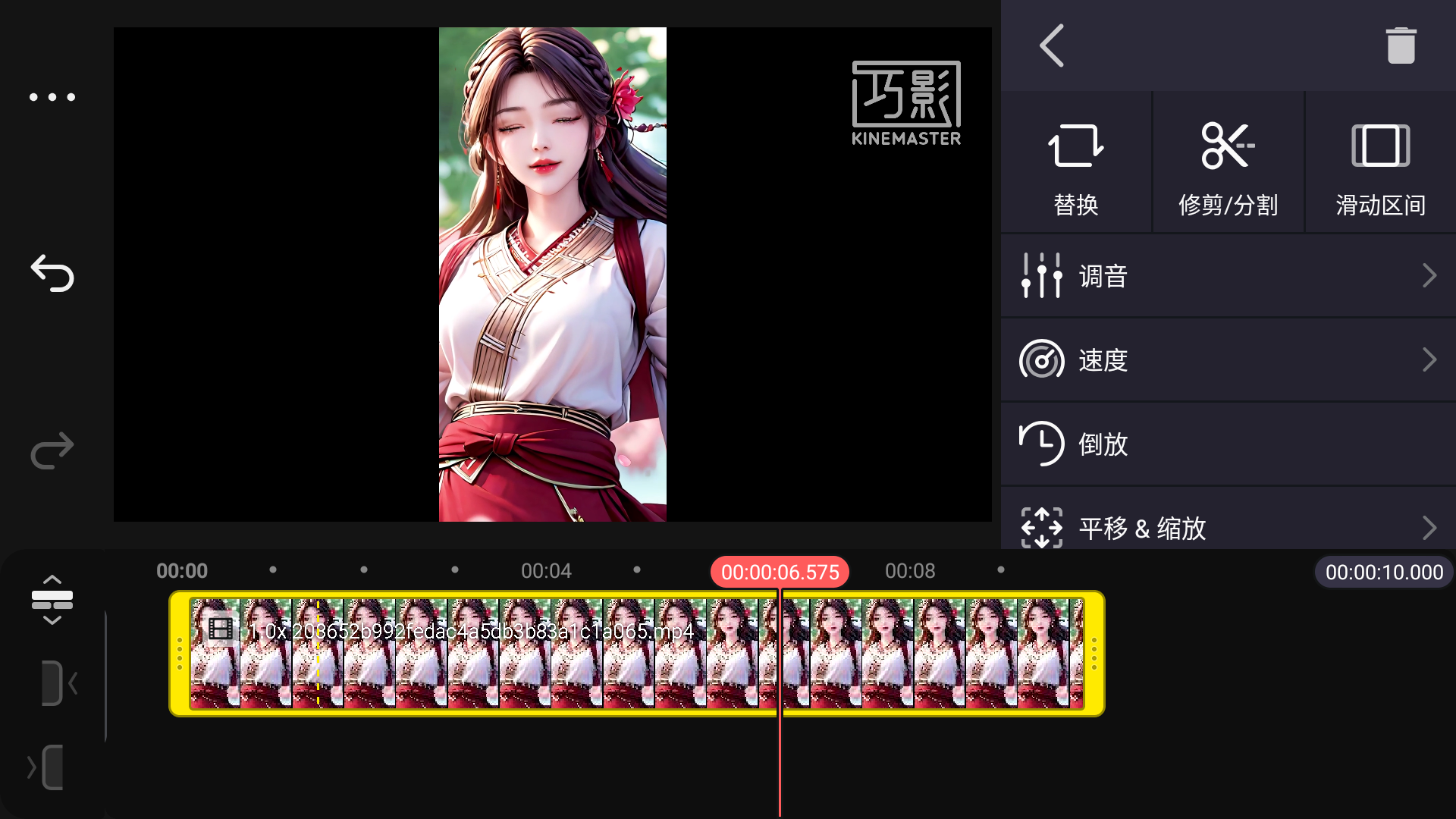Select the video clip in the timeline
The image size is (1456, 819).
click(637, 654)
